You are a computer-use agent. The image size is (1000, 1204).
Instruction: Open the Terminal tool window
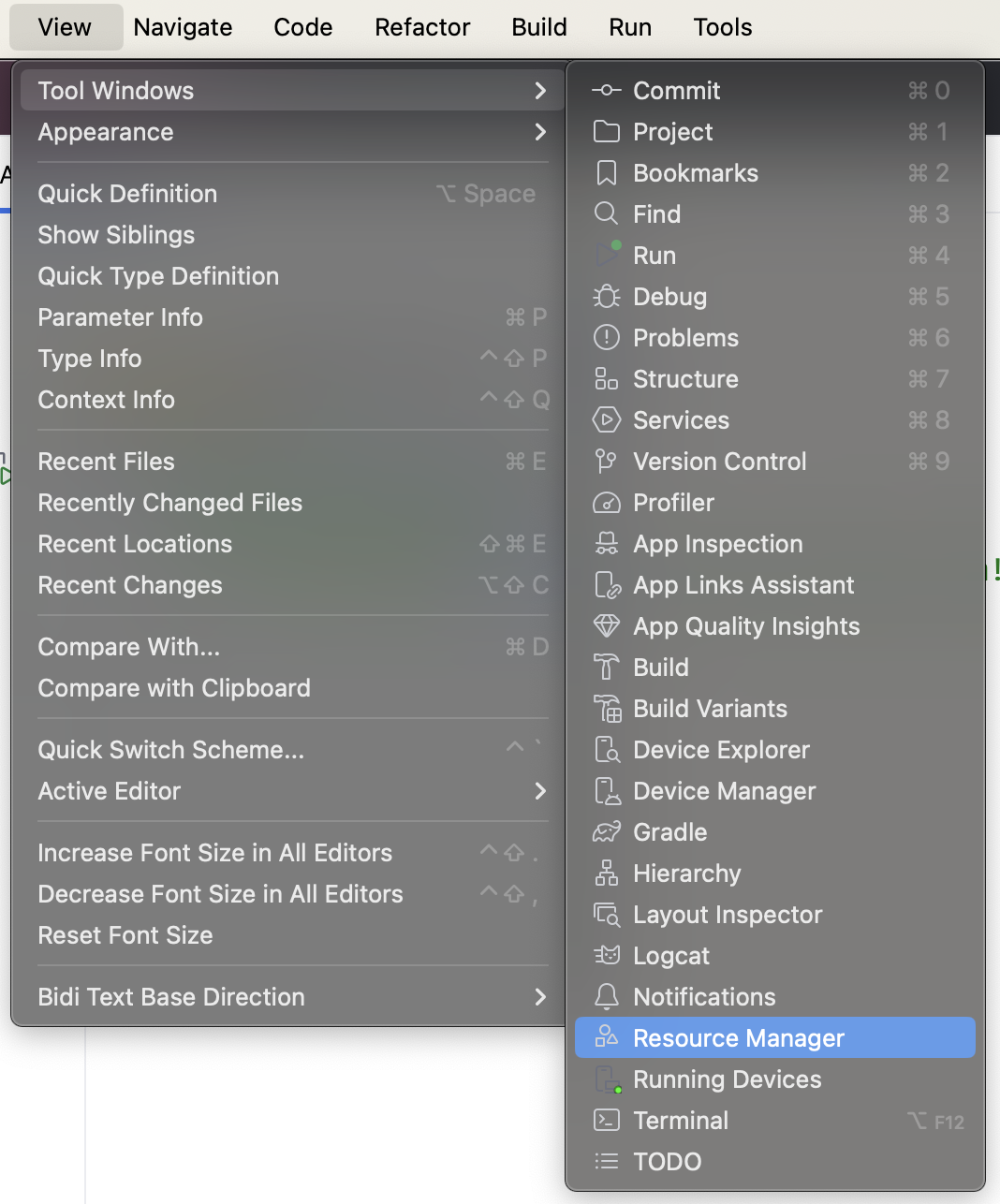tap(681, 1121)
